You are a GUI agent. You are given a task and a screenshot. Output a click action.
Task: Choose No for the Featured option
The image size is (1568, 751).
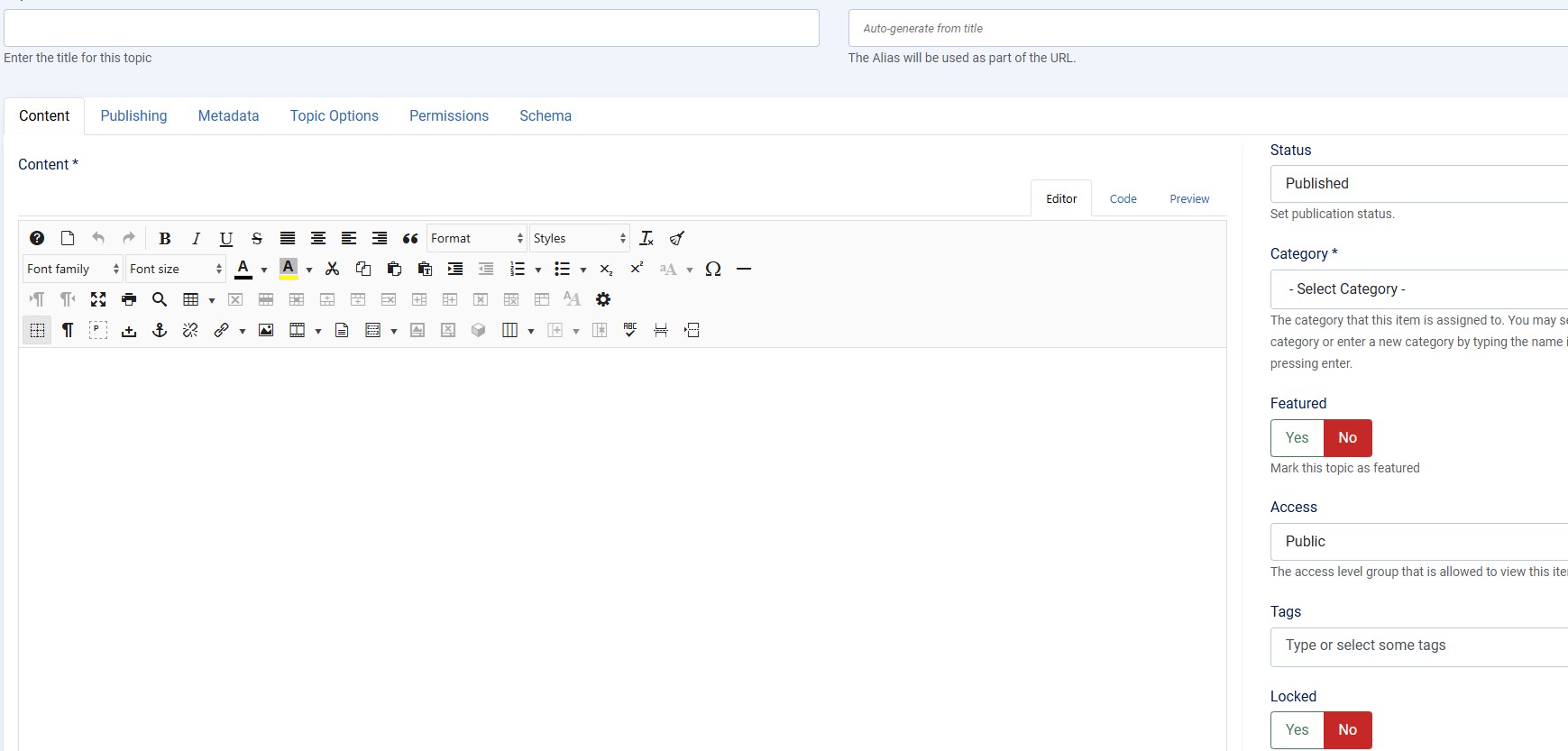pos(1347,438)
